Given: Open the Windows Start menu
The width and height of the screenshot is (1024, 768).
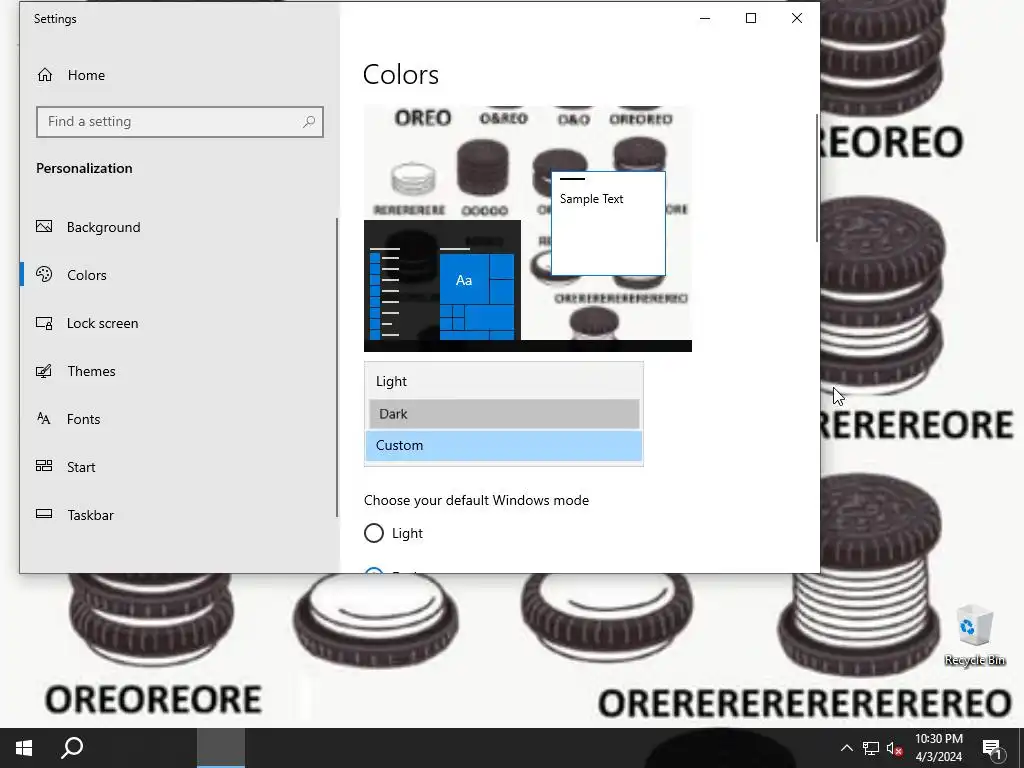Looking at the screenshot, I should (24, 748).
